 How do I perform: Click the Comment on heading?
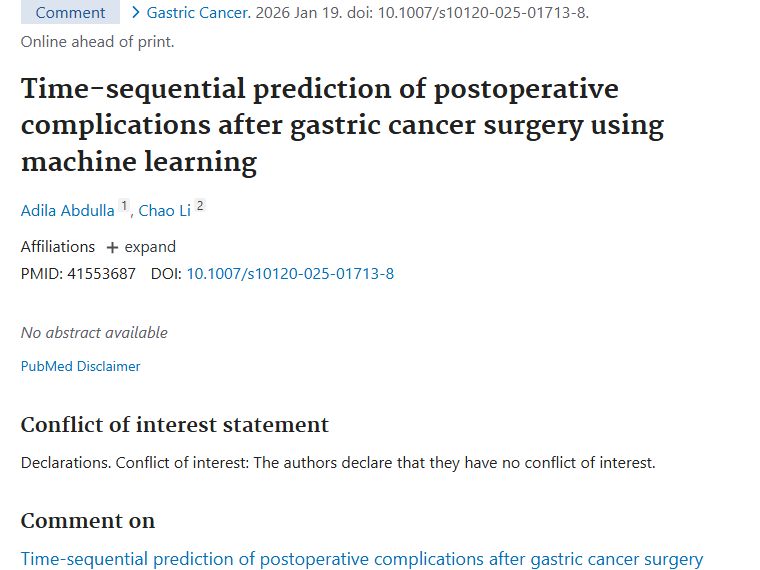click(87, 520)
